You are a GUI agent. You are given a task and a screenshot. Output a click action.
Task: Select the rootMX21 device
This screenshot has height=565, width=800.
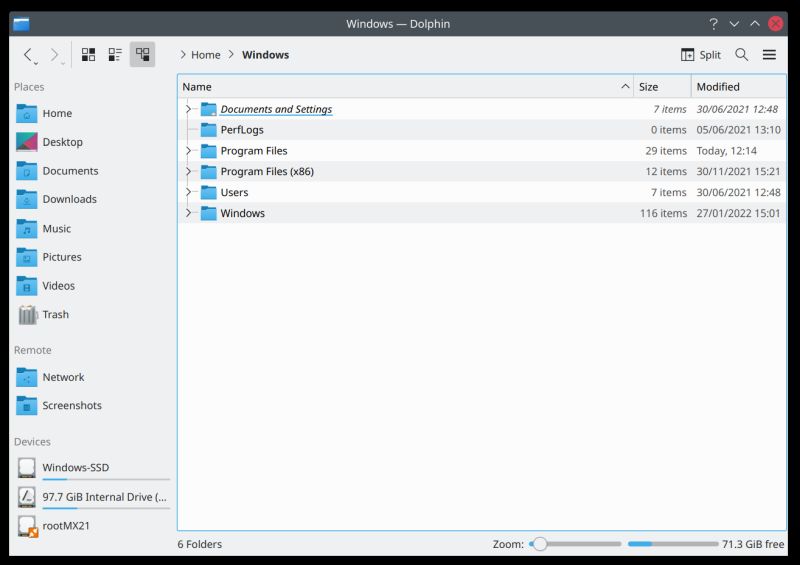(x=66, y=525)
